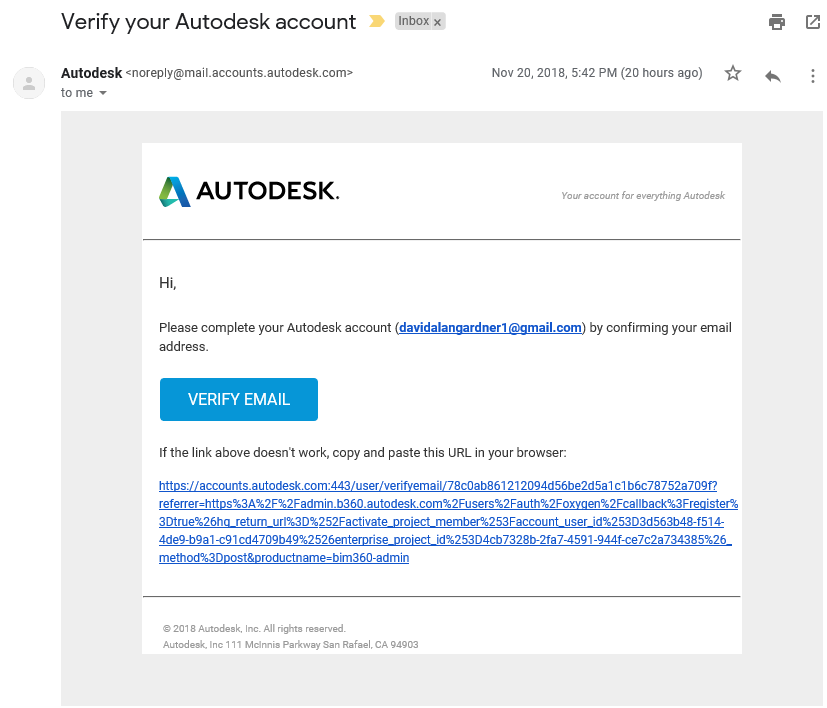Open the three-dot more options menu

click(812, 76)
